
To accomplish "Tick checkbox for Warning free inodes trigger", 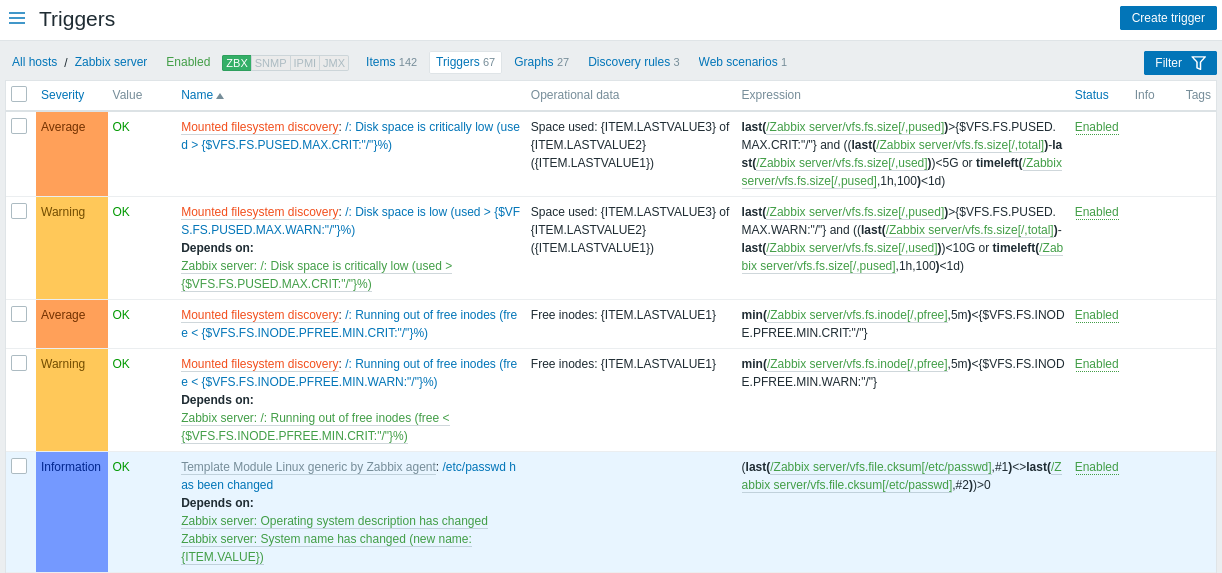I will 19,363.
